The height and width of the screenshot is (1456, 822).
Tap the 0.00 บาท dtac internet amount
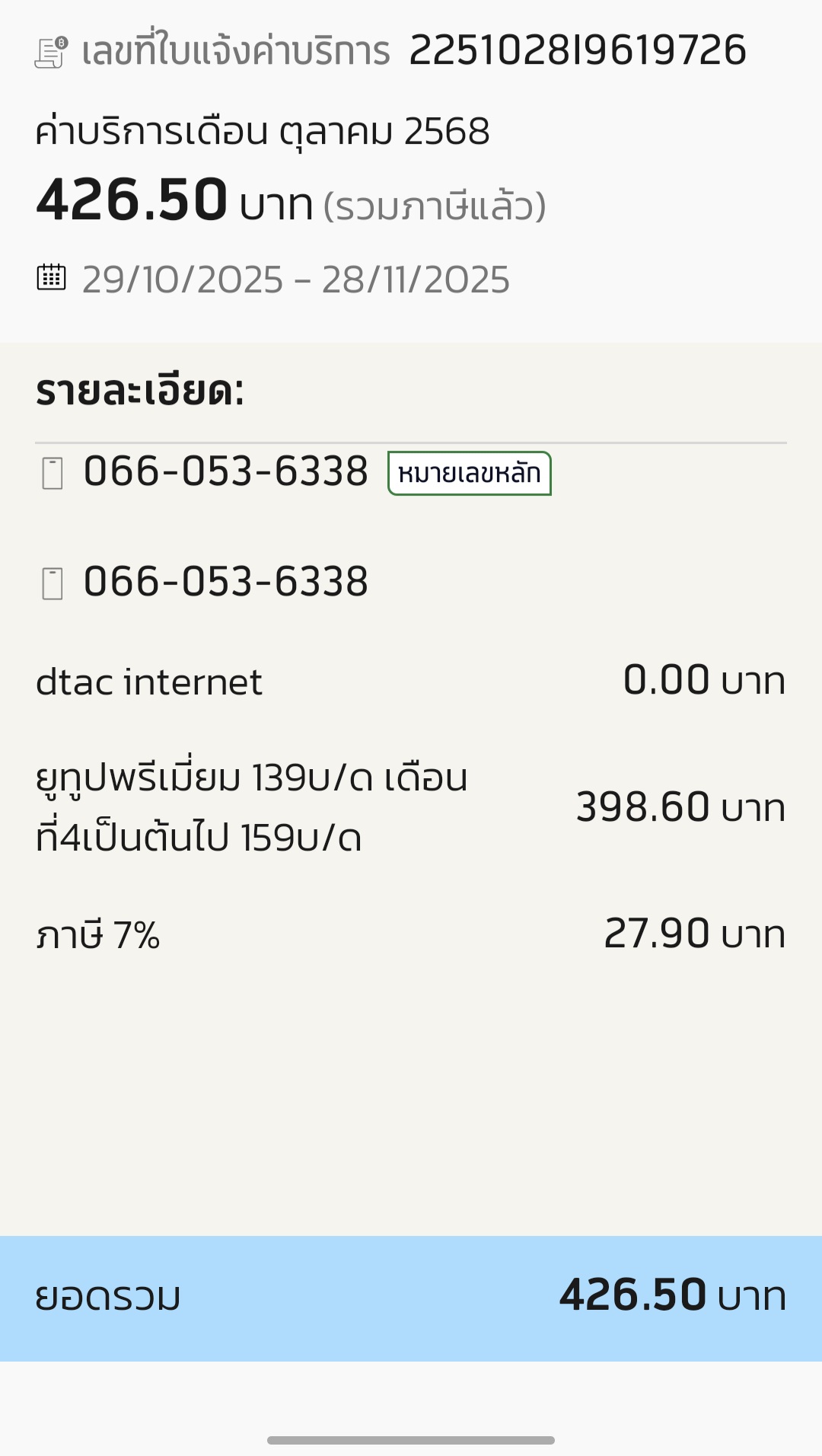click(x=704, y=680)
